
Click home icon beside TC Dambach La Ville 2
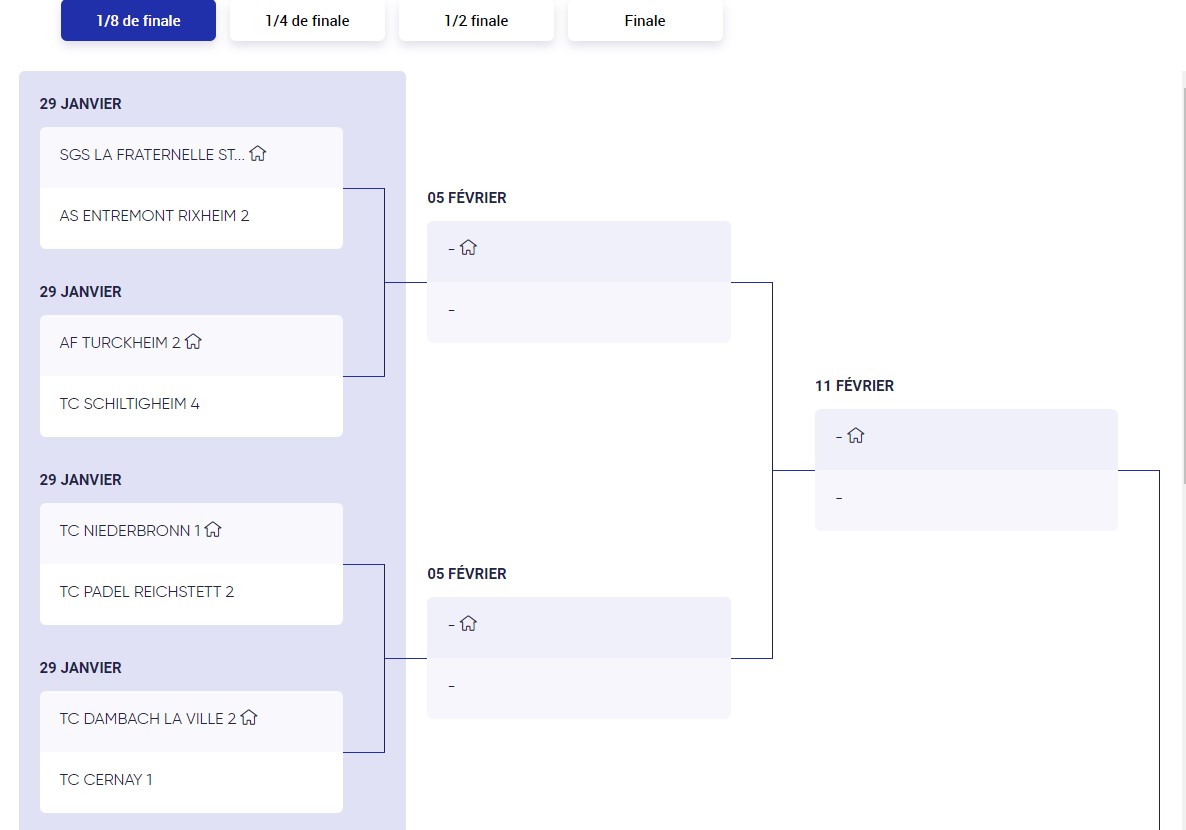249,718
